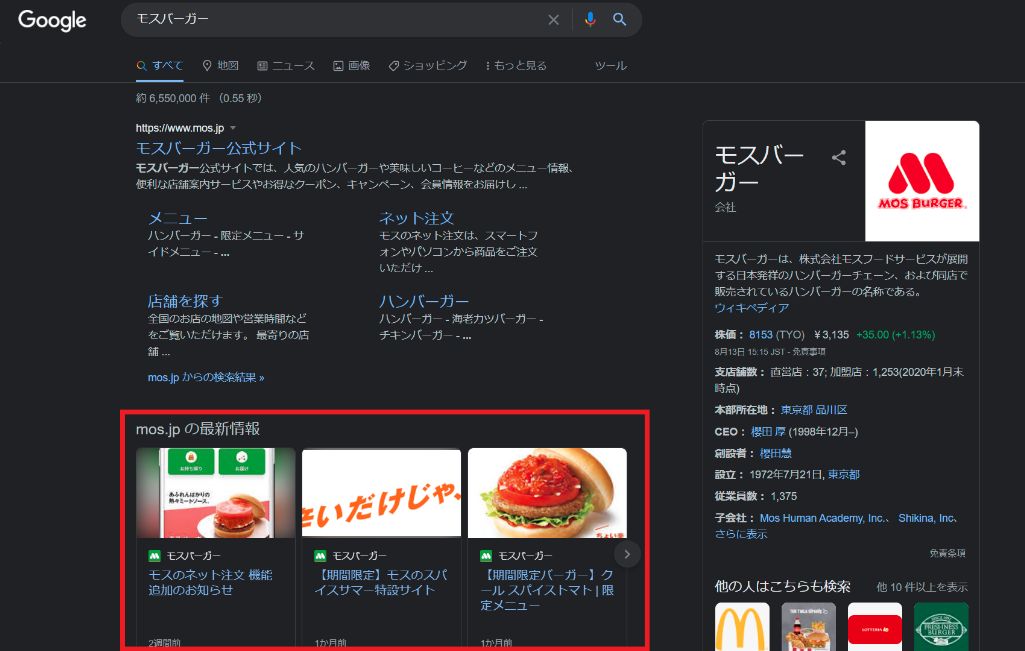Clear the search box with the X icon
Image resolution: width=1025 pixels, height=651 pixels.
[554, 19]
